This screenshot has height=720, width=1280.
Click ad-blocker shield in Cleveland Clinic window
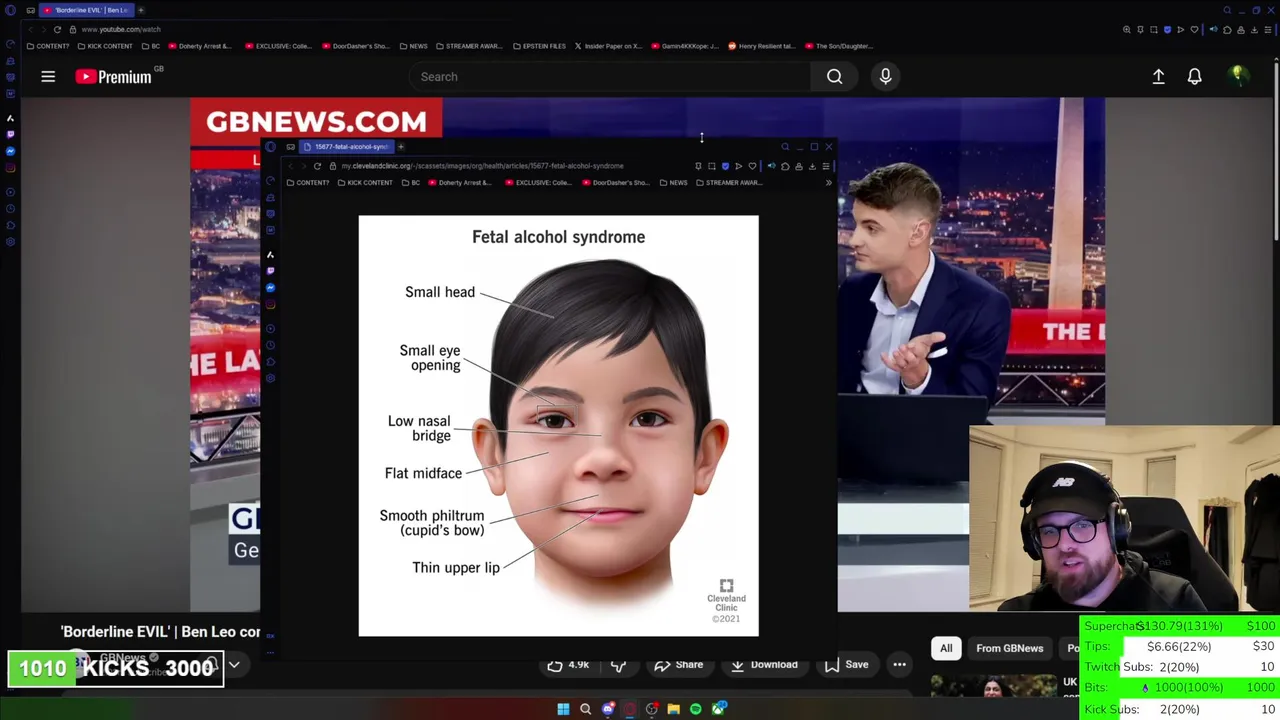(x=725, y=166)
